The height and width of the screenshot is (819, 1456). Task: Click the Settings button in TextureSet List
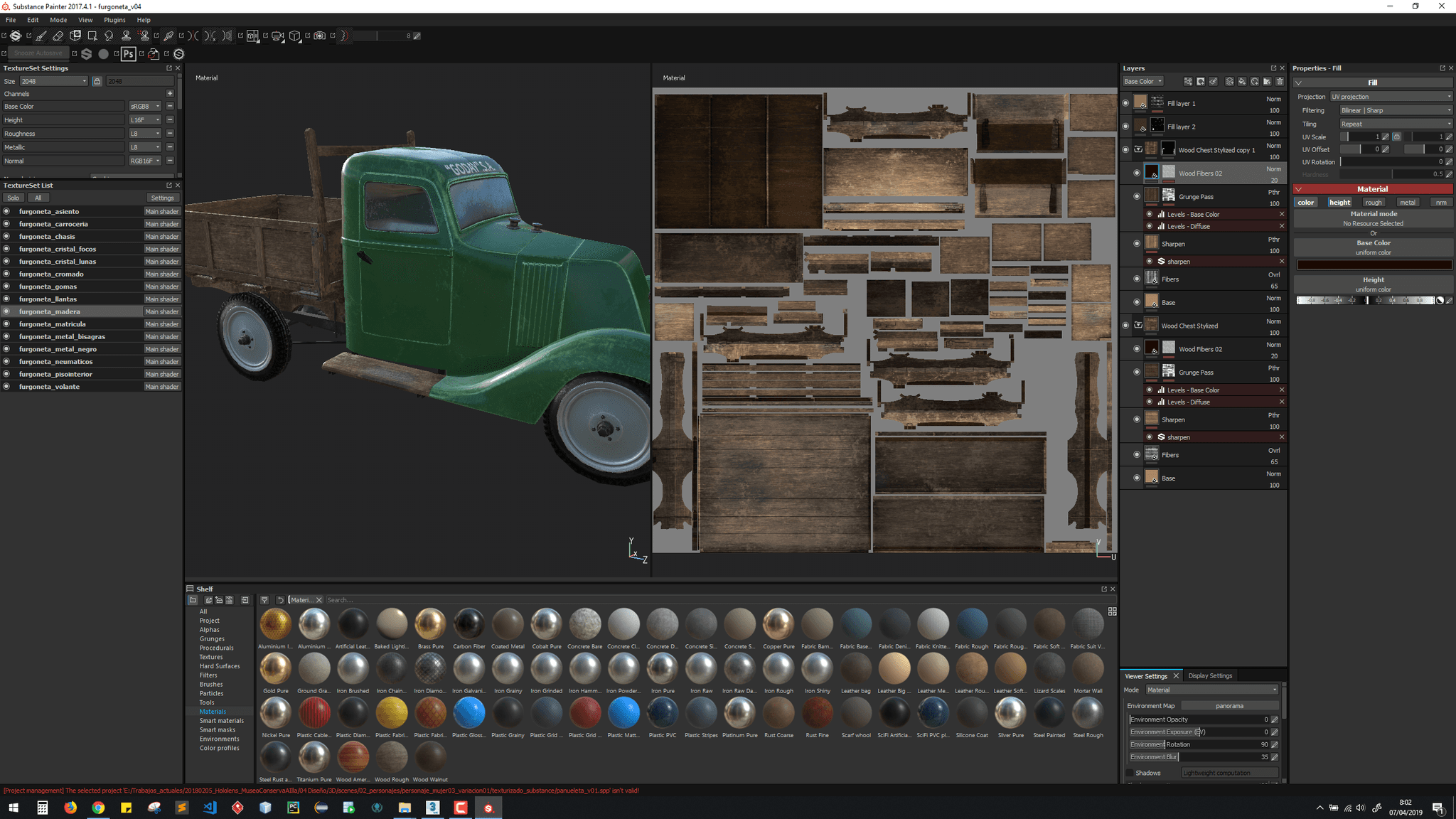pos(162,198)
